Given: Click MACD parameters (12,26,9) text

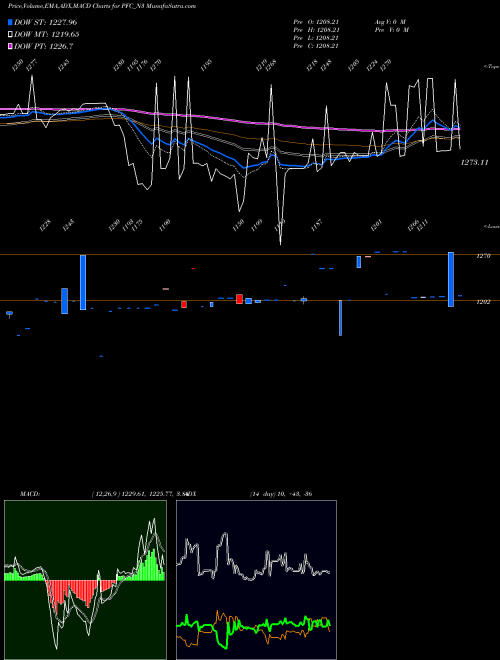Looking at the screenshot, I should 105,494.
